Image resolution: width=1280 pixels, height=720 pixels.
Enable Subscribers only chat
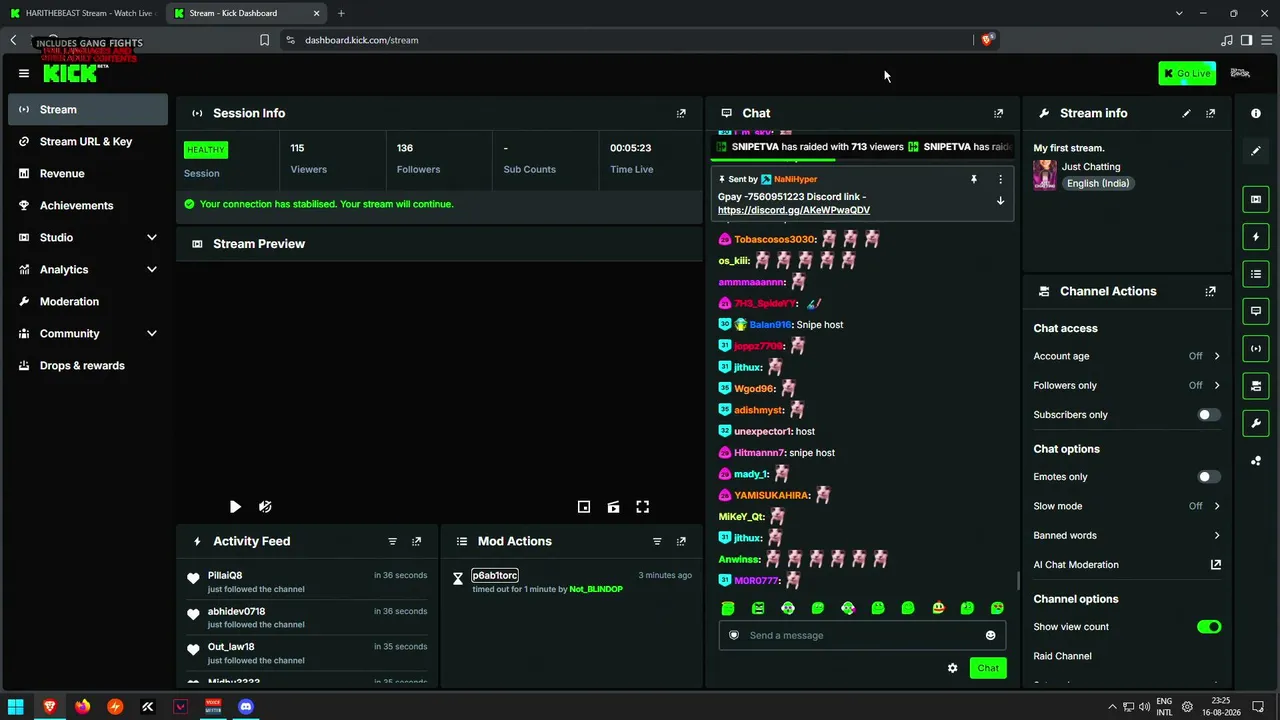tap(1209, 415)
